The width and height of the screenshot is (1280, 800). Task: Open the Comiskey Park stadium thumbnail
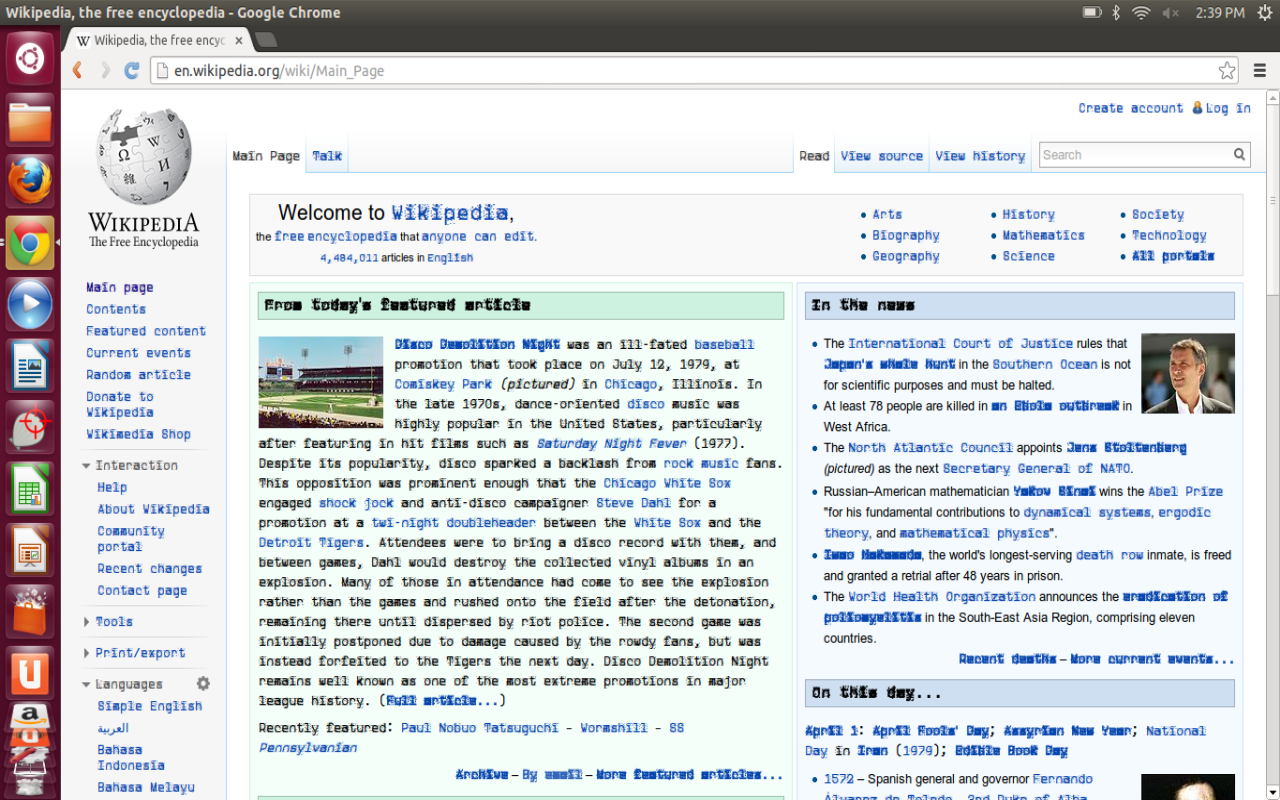(x=321, y=382)
